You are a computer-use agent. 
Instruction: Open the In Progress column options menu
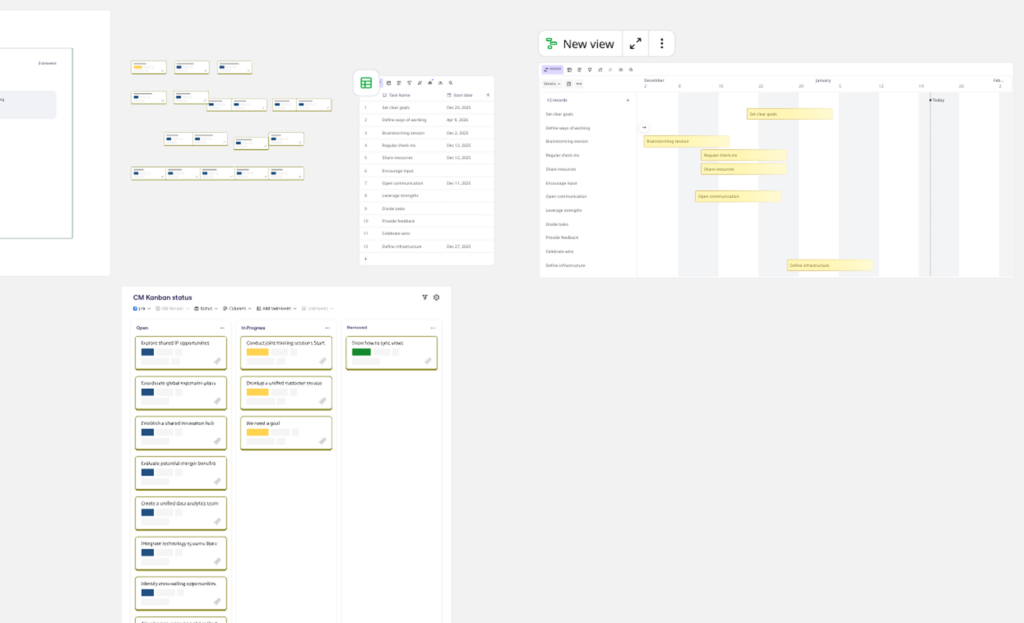pos(327,327)
